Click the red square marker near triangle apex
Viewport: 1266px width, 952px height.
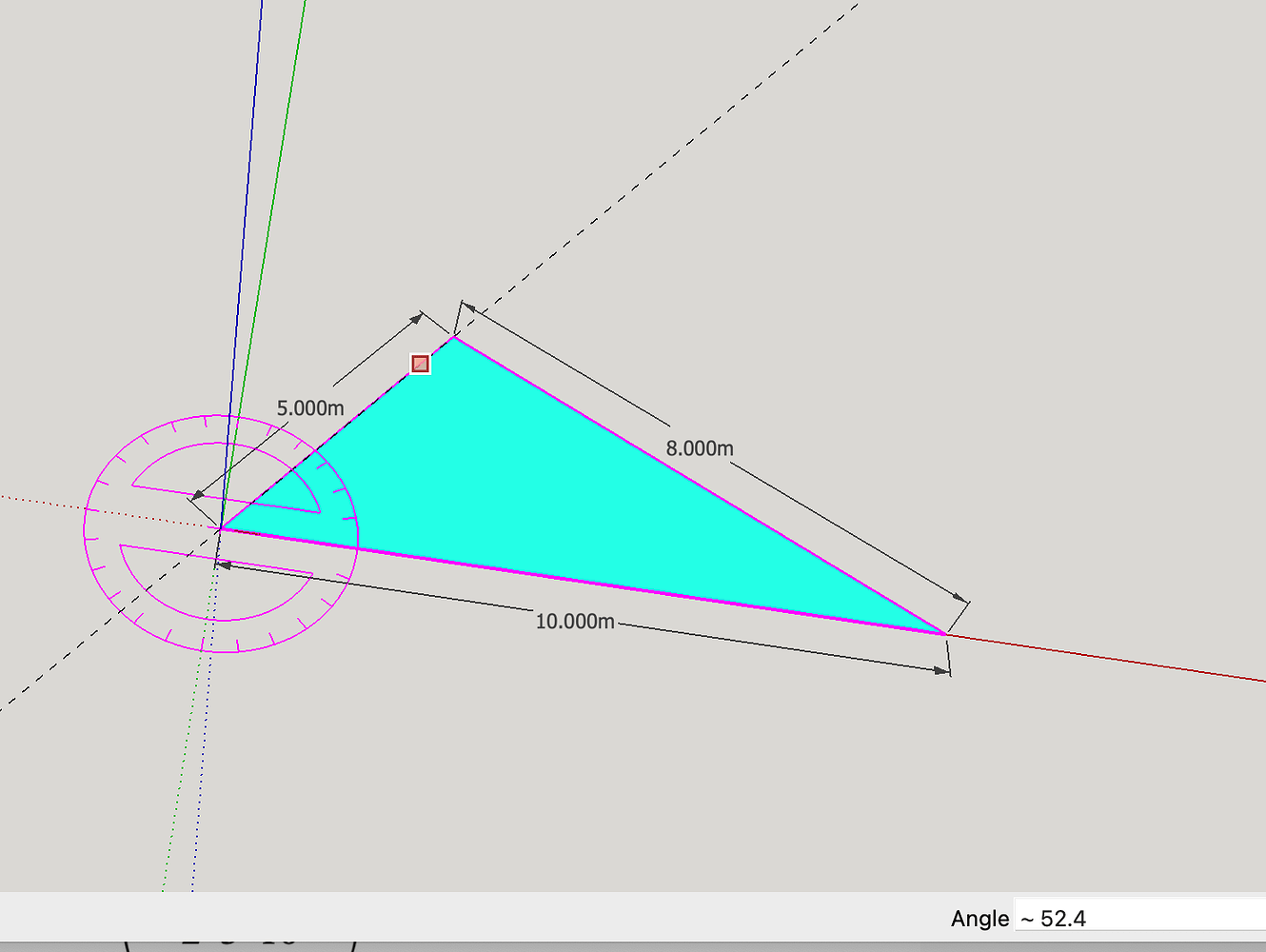(x=419, y=364)
